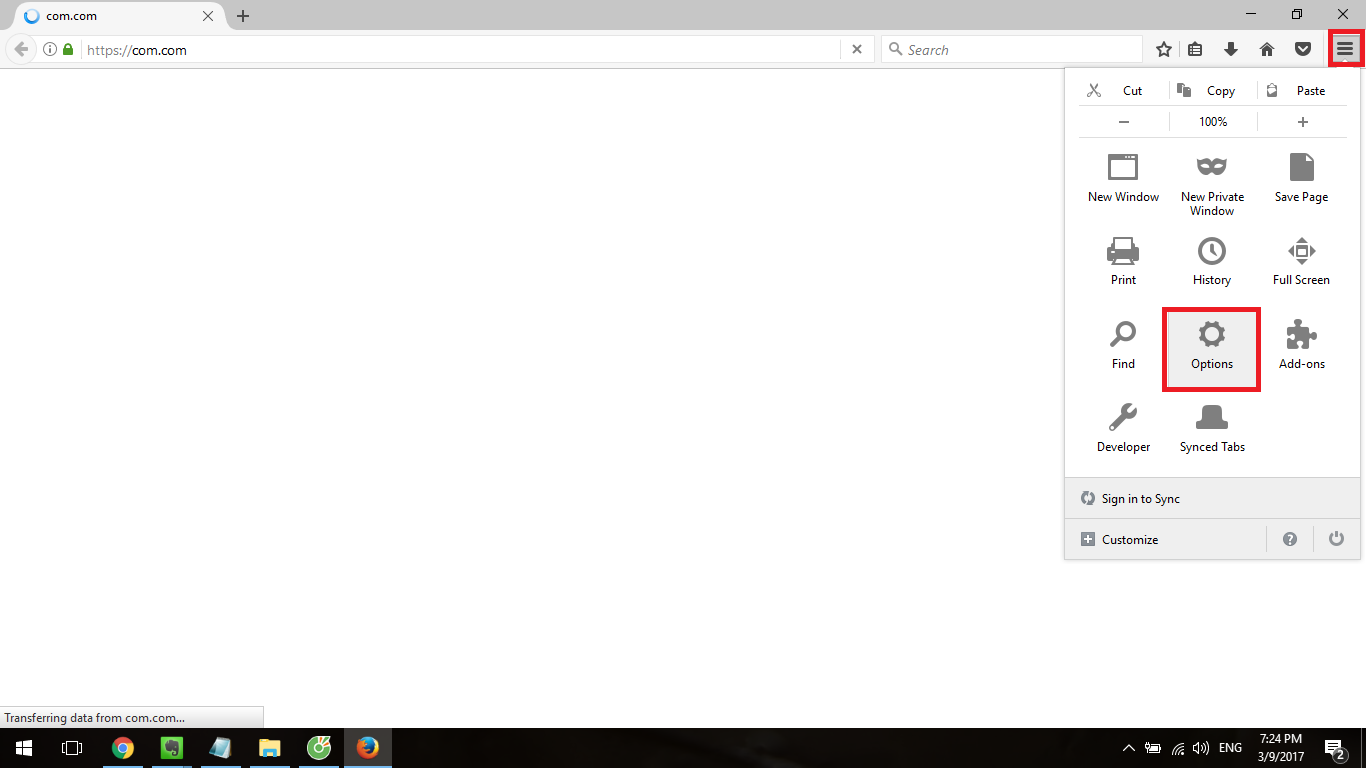Open the Downloads arrow button
Screen dimensions: 1366x768
[1231, 49]
